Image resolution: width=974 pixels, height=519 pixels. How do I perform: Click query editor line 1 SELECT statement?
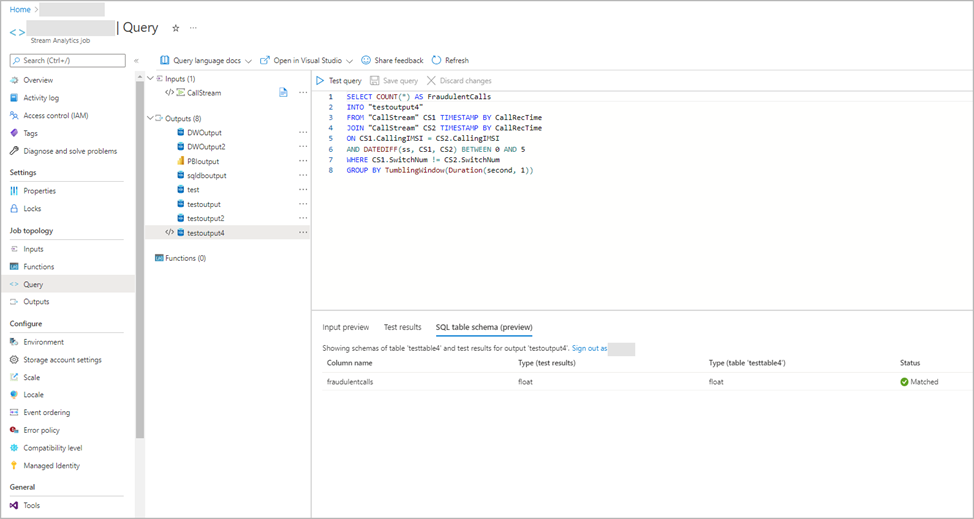coord(419,97)
